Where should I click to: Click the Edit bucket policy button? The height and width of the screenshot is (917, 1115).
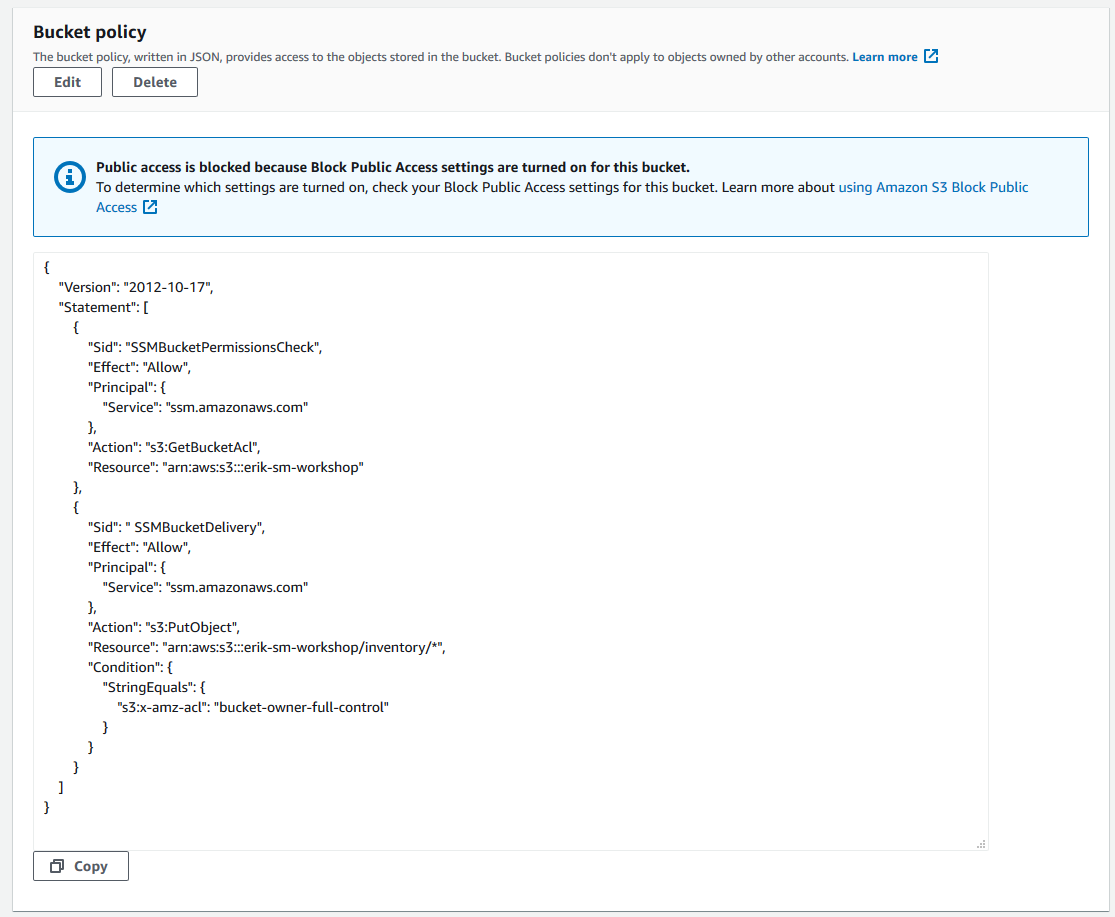(x=68, y=82)
